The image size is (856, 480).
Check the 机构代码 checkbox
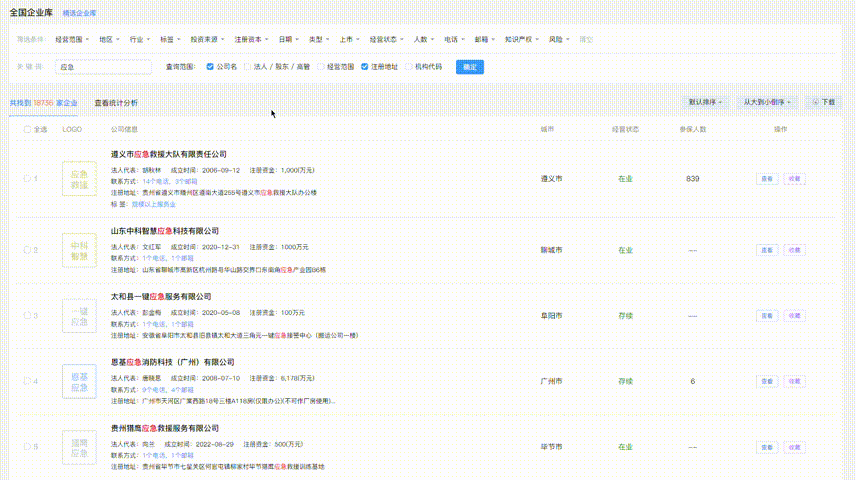(408, 67)
